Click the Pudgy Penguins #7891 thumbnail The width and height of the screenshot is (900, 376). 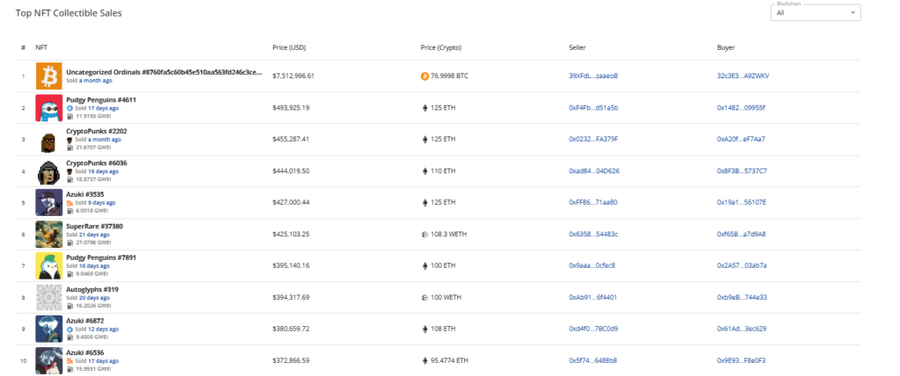(49, 266)
